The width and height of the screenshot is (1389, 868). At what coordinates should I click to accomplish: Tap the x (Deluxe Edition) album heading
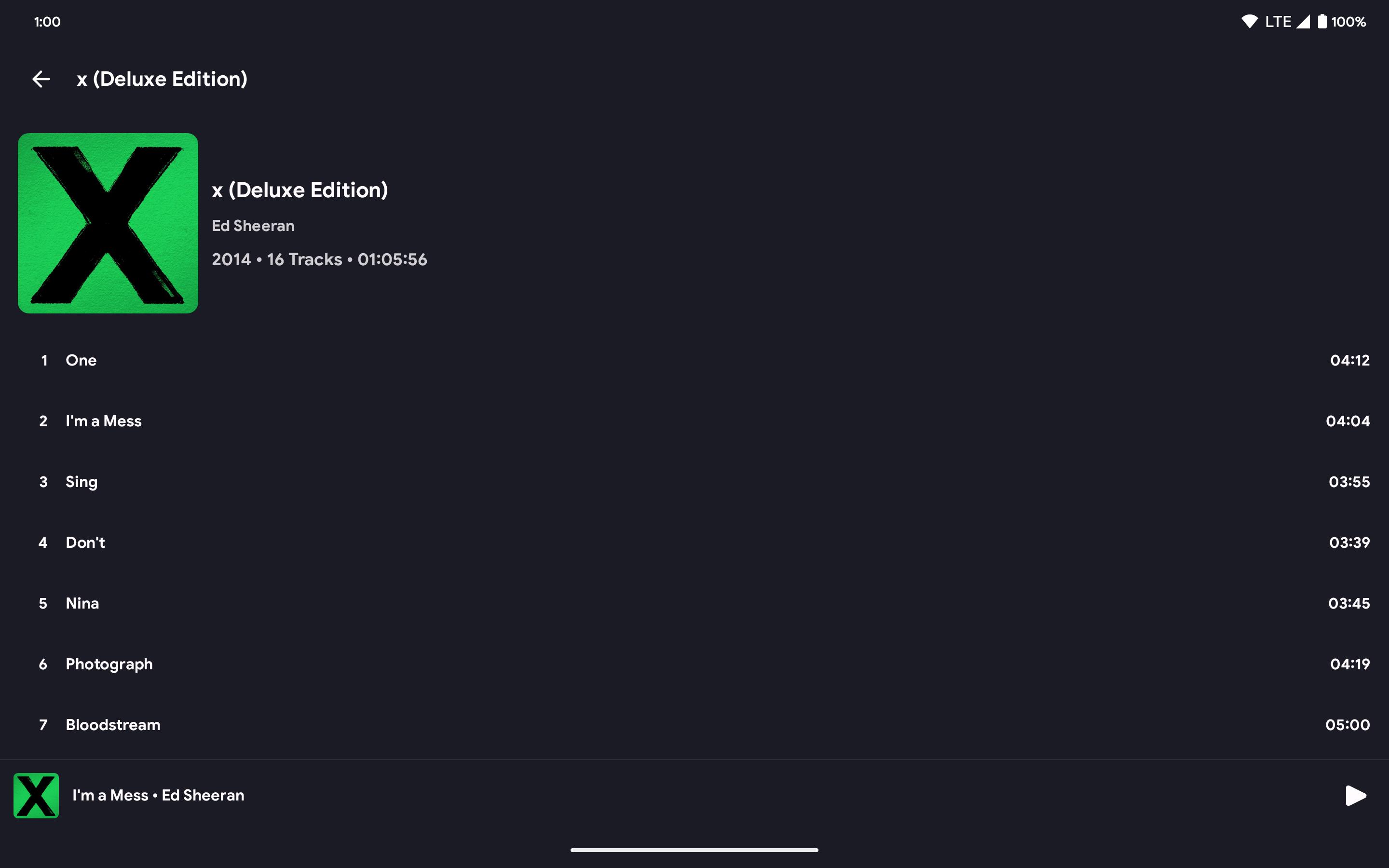[x=300, y=190]
